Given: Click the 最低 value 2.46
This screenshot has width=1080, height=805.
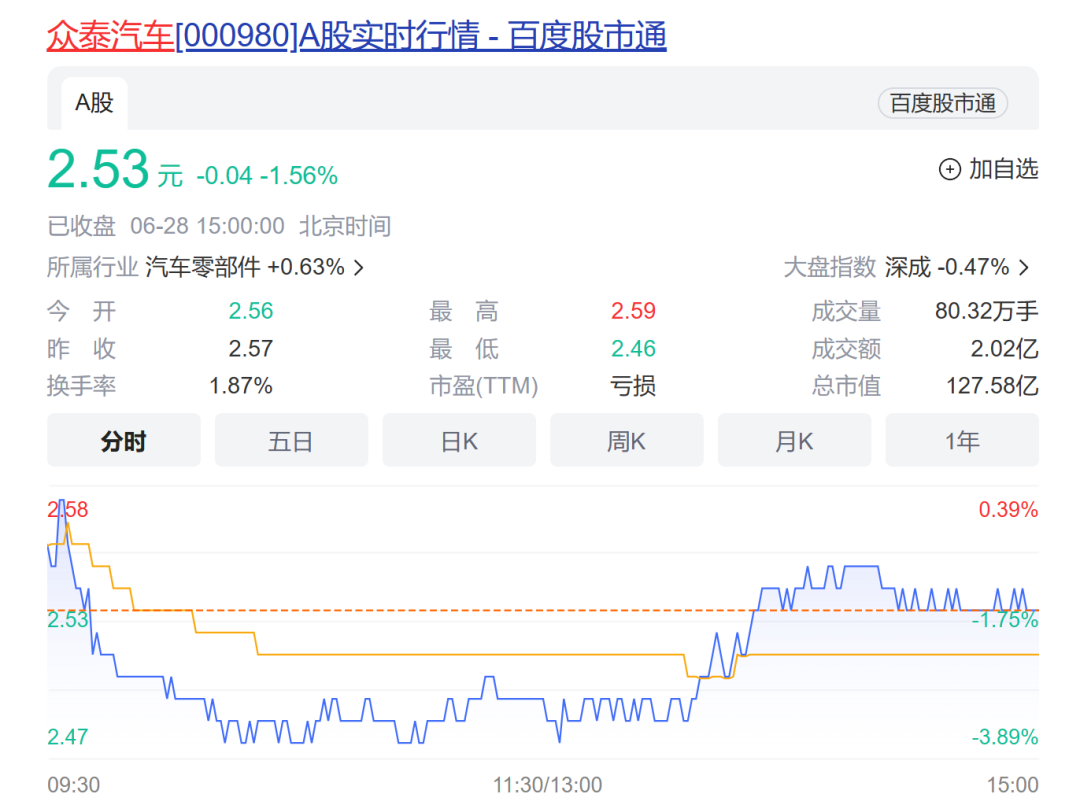Looking at the screenshot, I should pyautogui.click(x=633, y=348).
